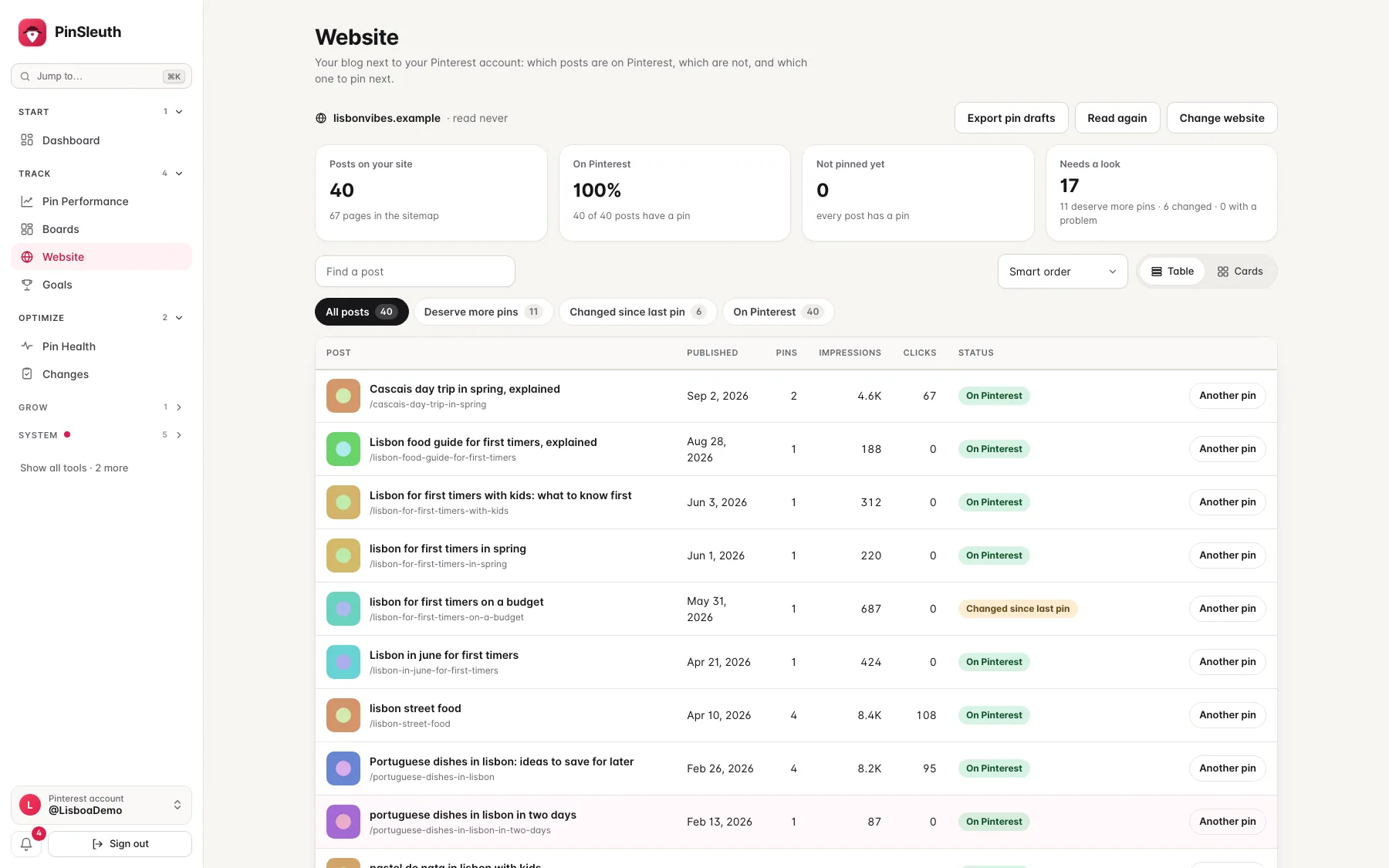Open the Boards sidebar item
Screen dimensions: 1389x868
pos(101,229)
